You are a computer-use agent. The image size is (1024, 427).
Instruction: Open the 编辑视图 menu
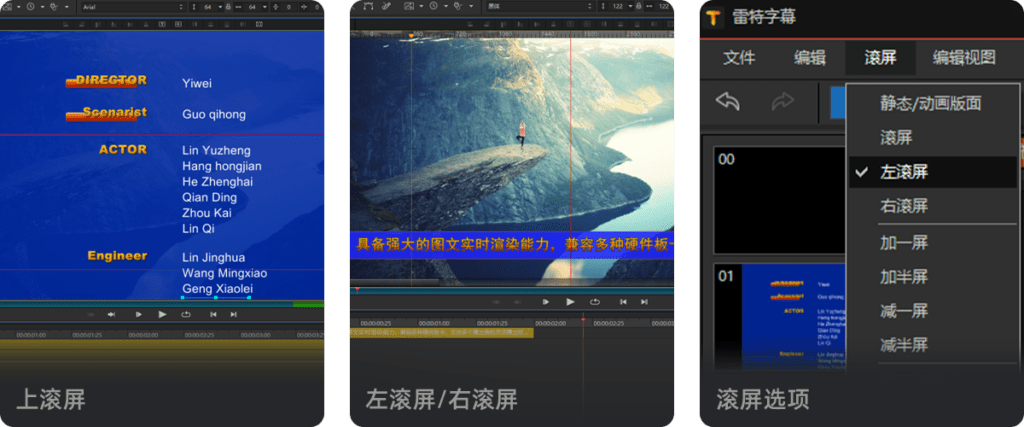964,57
